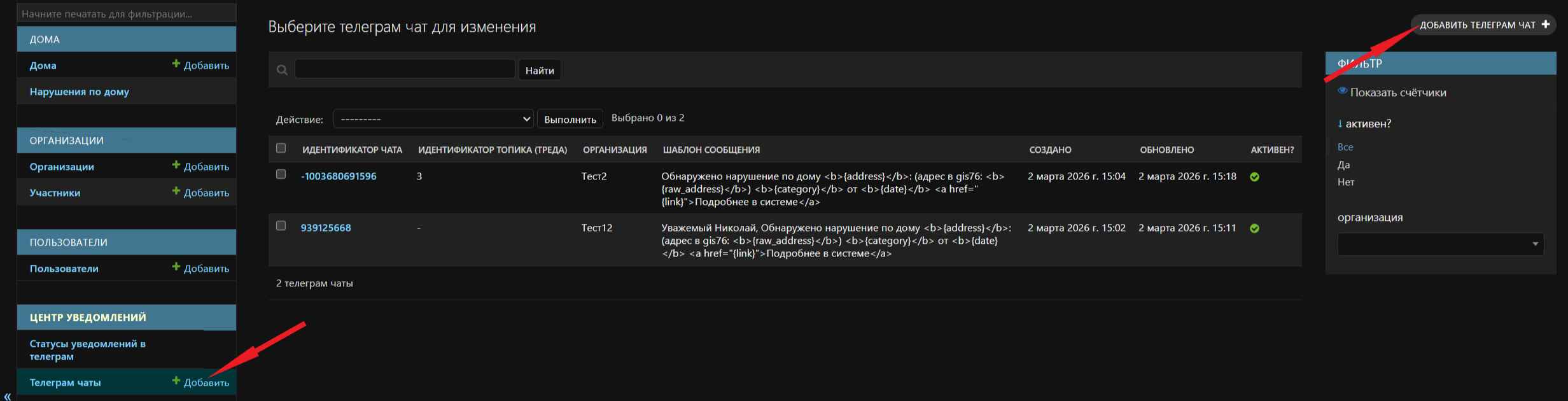Click the plus icon beside Организации
Image resolution: width=1568 pixels, height=401 pixels.
pos(176,165)
